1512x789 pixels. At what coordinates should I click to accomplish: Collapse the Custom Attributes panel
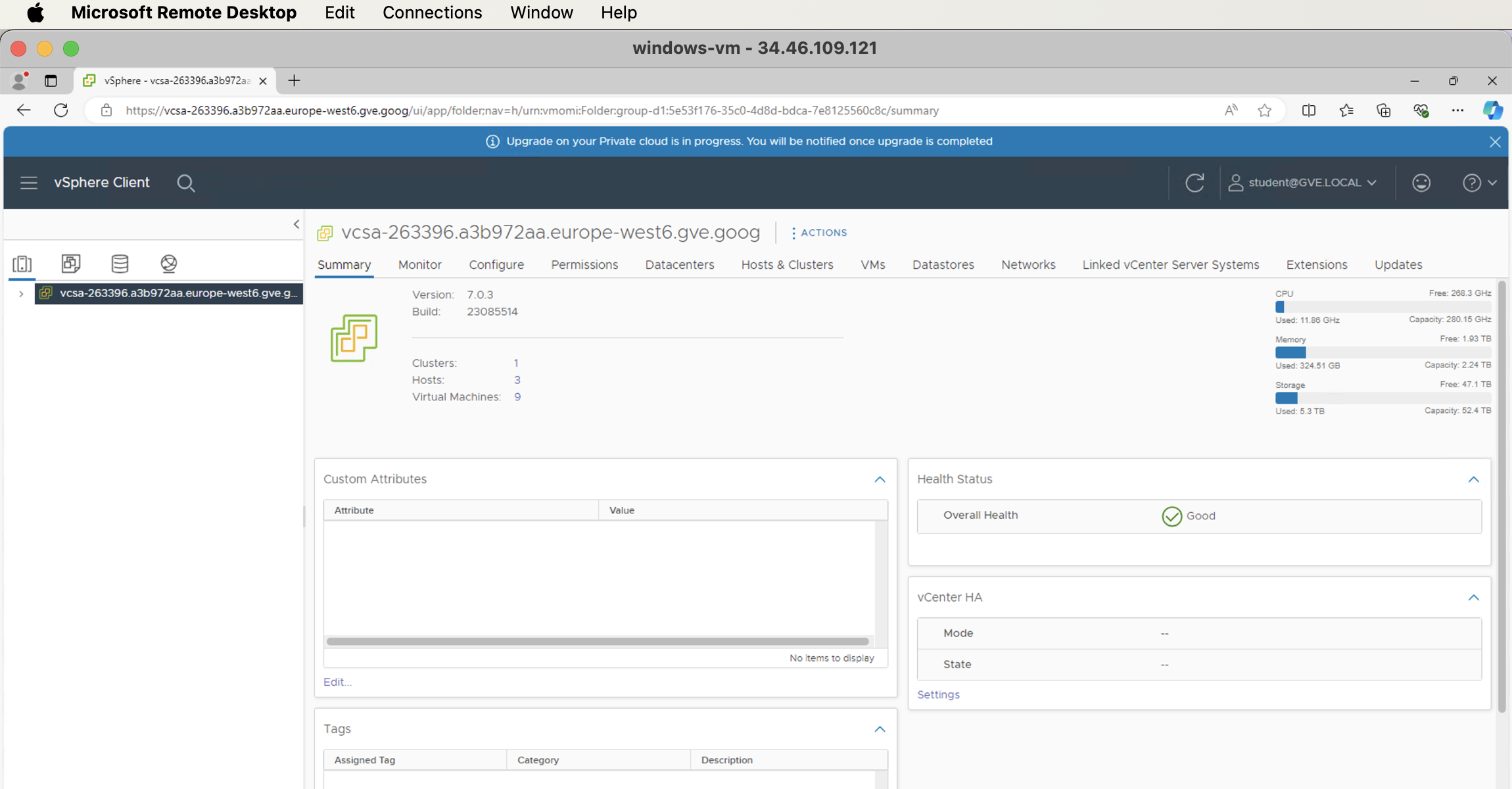pyautogui.click(x=880, y=479)
